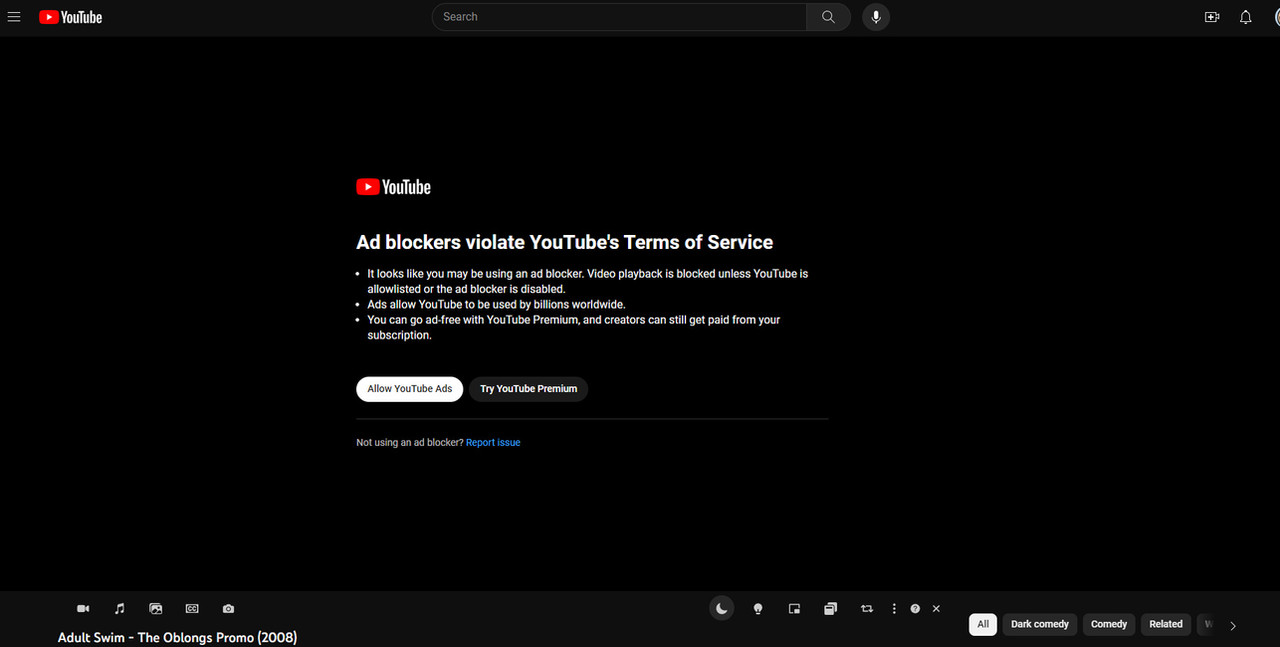This screenshot has width=1280, height=647.
Task: Click the video camera icon in the toolbar
Action: pyautogui.click(x=83, y=609)
